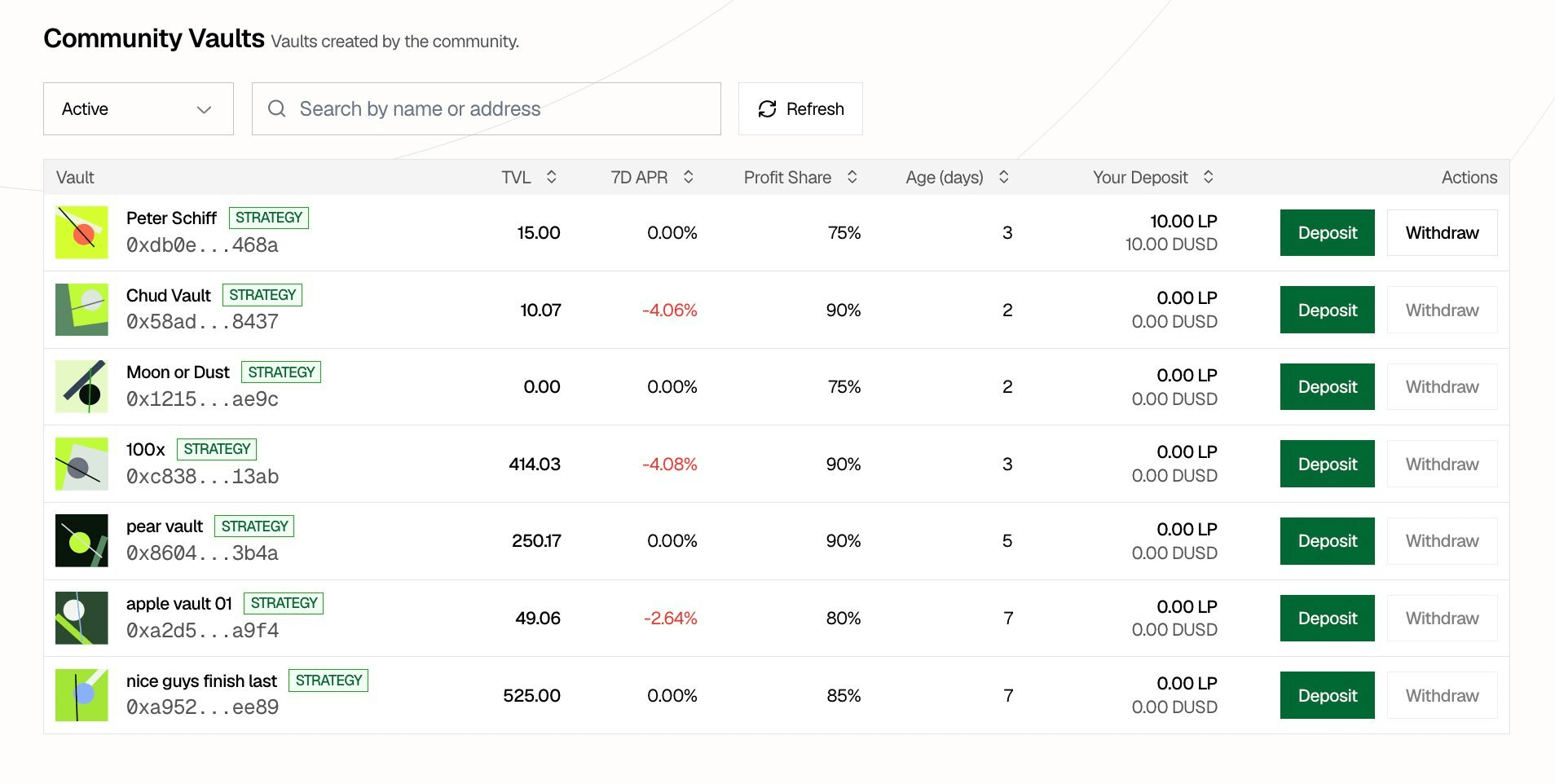Image resolution: width=1555 pixels, height=784 pixels.
Task: Sort by Age (days) column arrows
Action: tap(1004, 177)
